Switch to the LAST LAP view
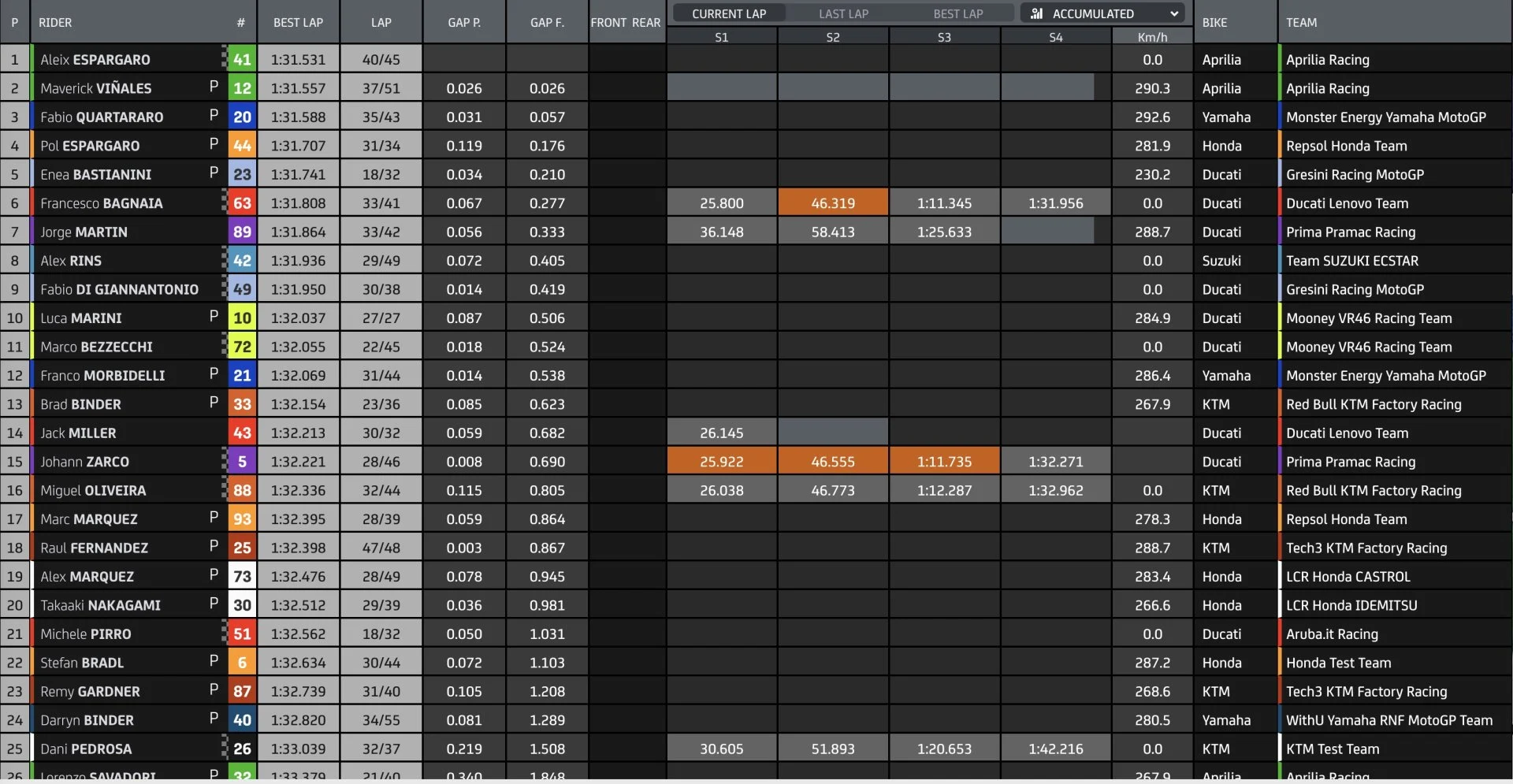Screen dimensions: 1513x784 tap(843, 13)
